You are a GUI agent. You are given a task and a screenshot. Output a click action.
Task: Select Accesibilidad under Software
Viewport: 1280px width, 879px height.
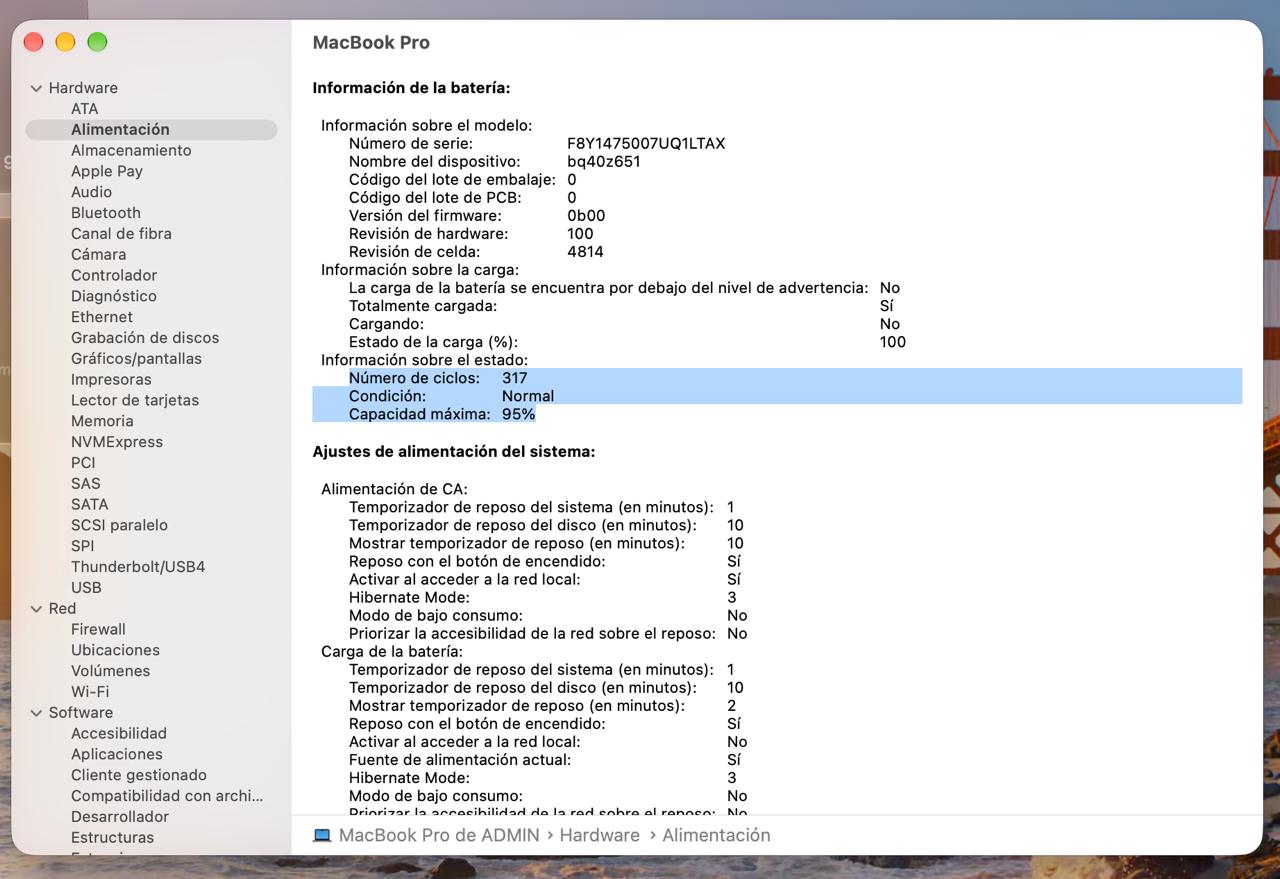(119, 734)
